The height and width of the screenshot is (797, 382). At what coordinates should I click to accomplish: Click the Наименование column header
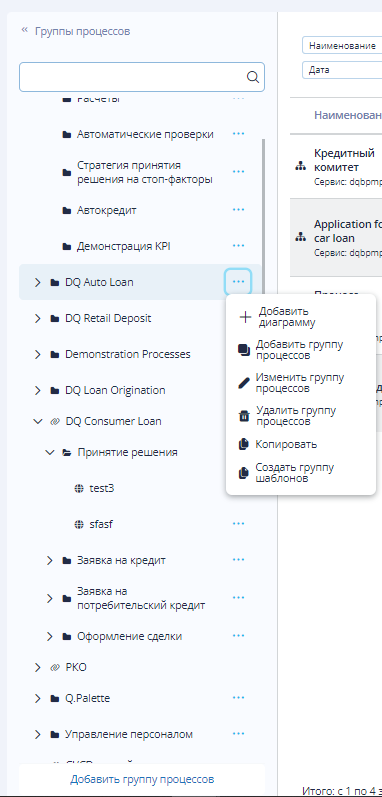pos(348,115)
